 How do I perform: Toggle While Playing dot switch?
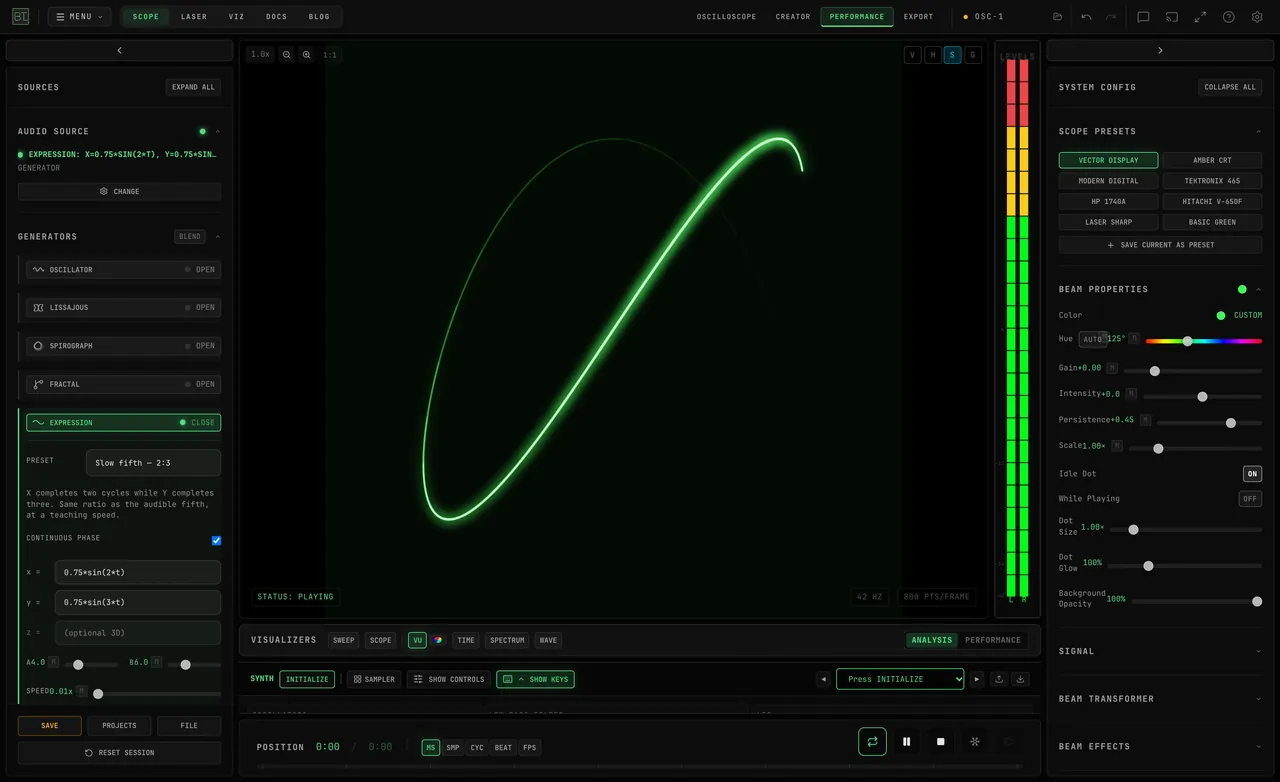[x=1250, y=499]
